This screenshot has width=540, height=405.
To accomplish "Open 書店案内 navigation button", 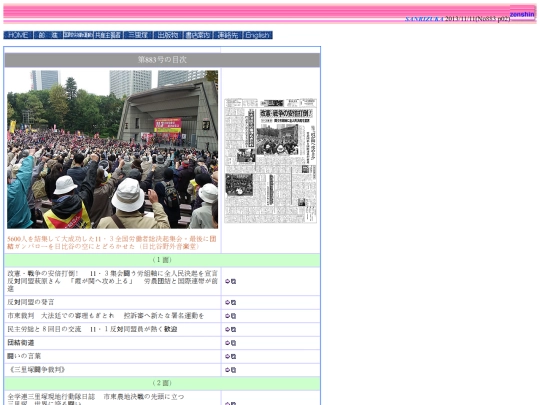I will tap(198, 35).
